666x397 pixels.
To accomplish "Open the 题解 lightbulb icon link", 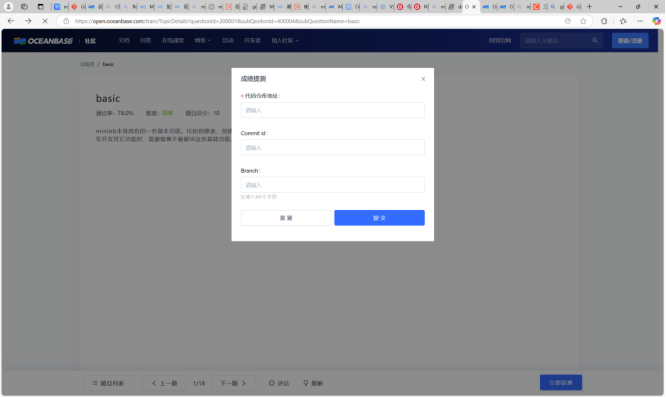I will point(313,383).
